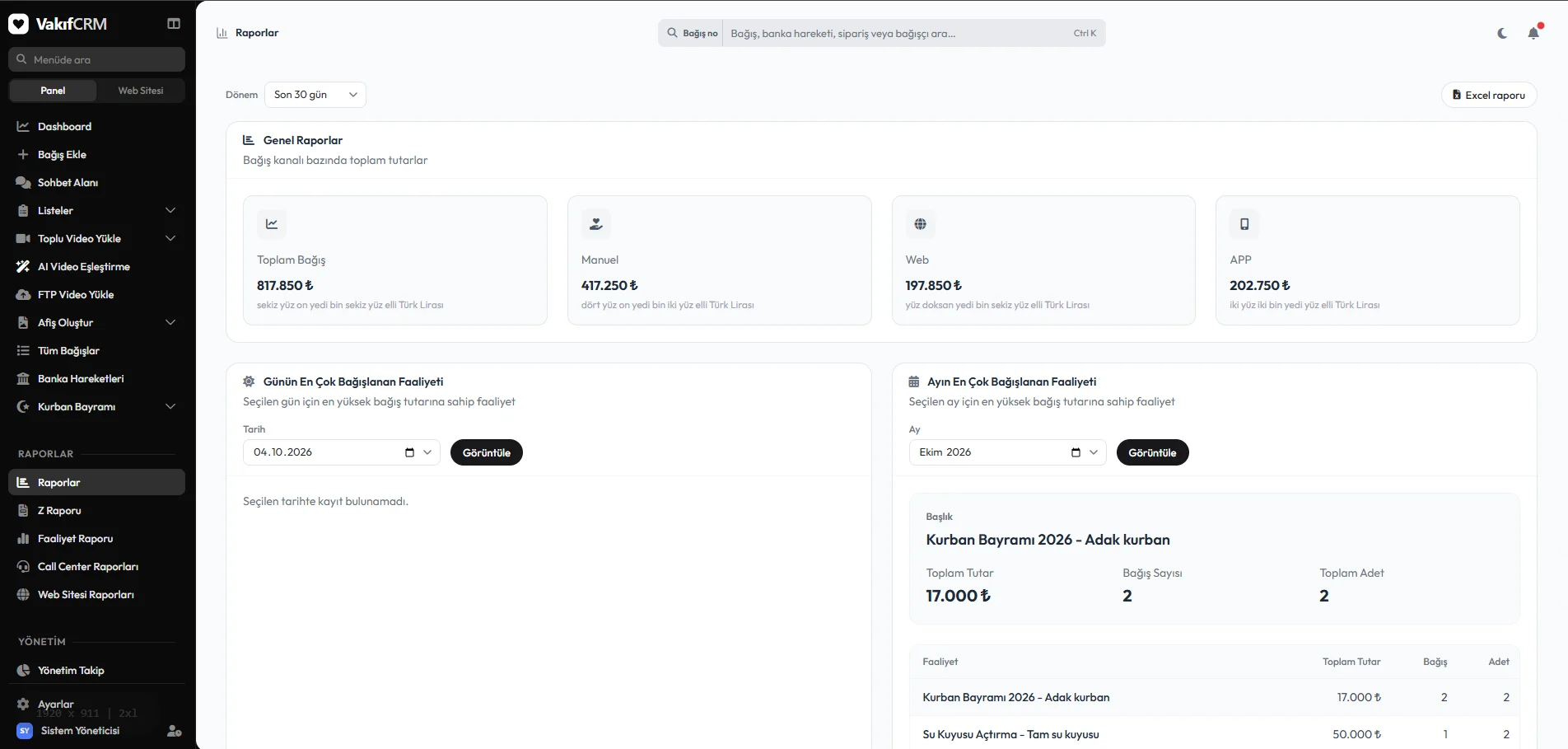Open Web Sitesi Raporları globe icon
Screen dimensions: 1568x749
(23, 594)
